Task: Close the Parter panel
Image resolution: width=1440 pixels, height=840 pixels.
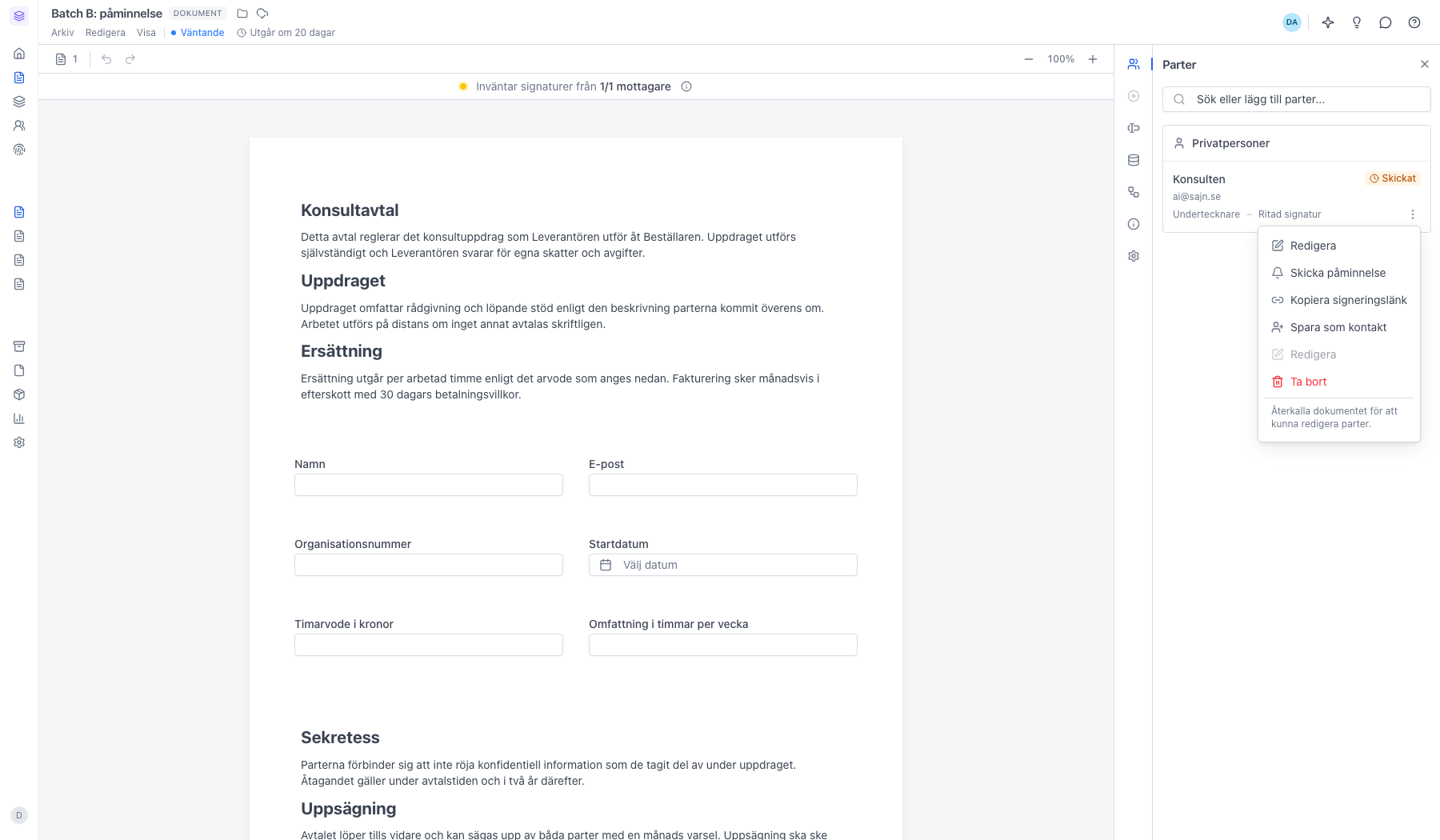Action: coord(1425,64)
